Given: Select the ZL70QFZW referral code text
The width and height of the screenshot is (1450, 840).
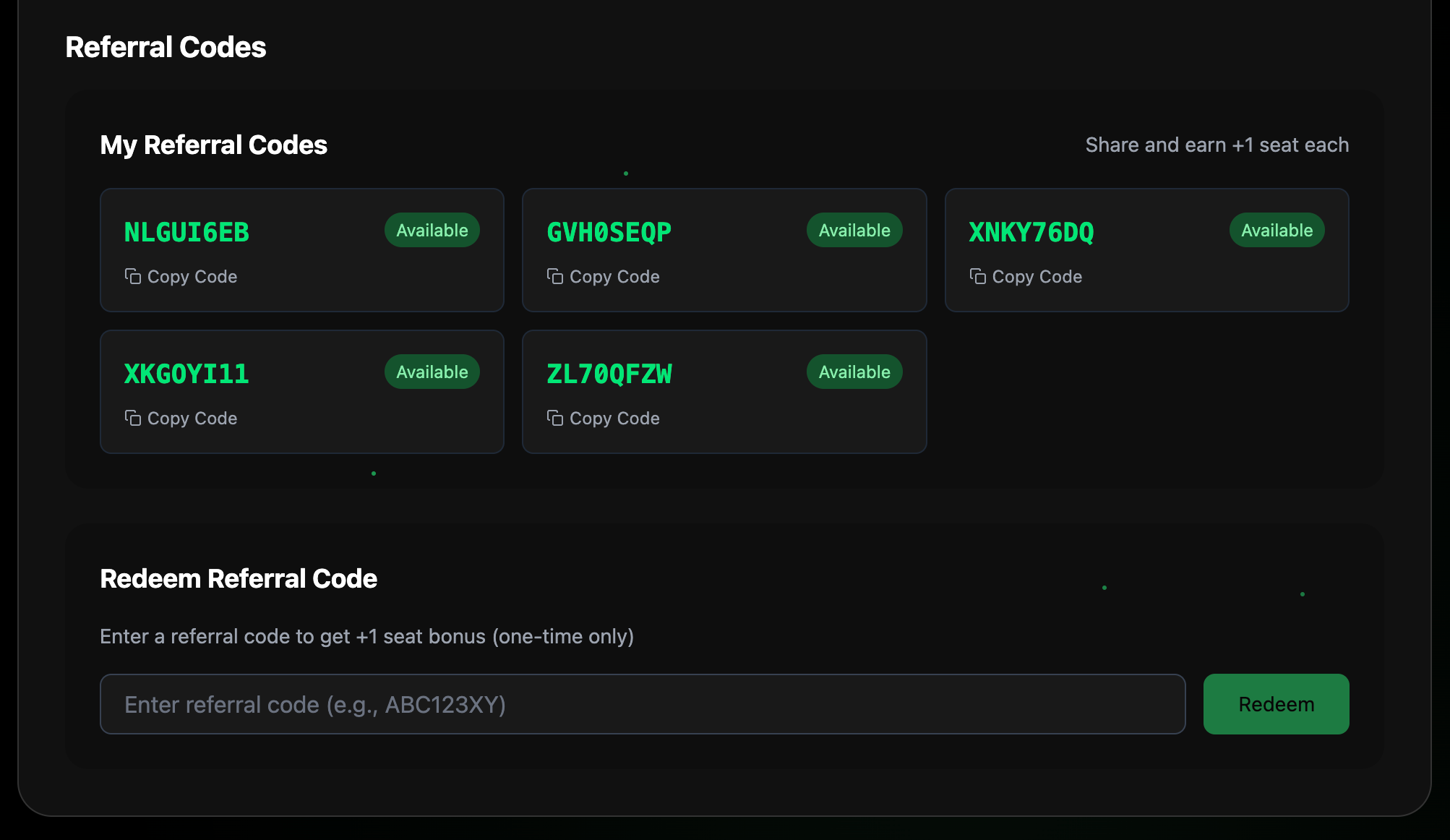Looking at the screenshot, I should pos(609,374).
